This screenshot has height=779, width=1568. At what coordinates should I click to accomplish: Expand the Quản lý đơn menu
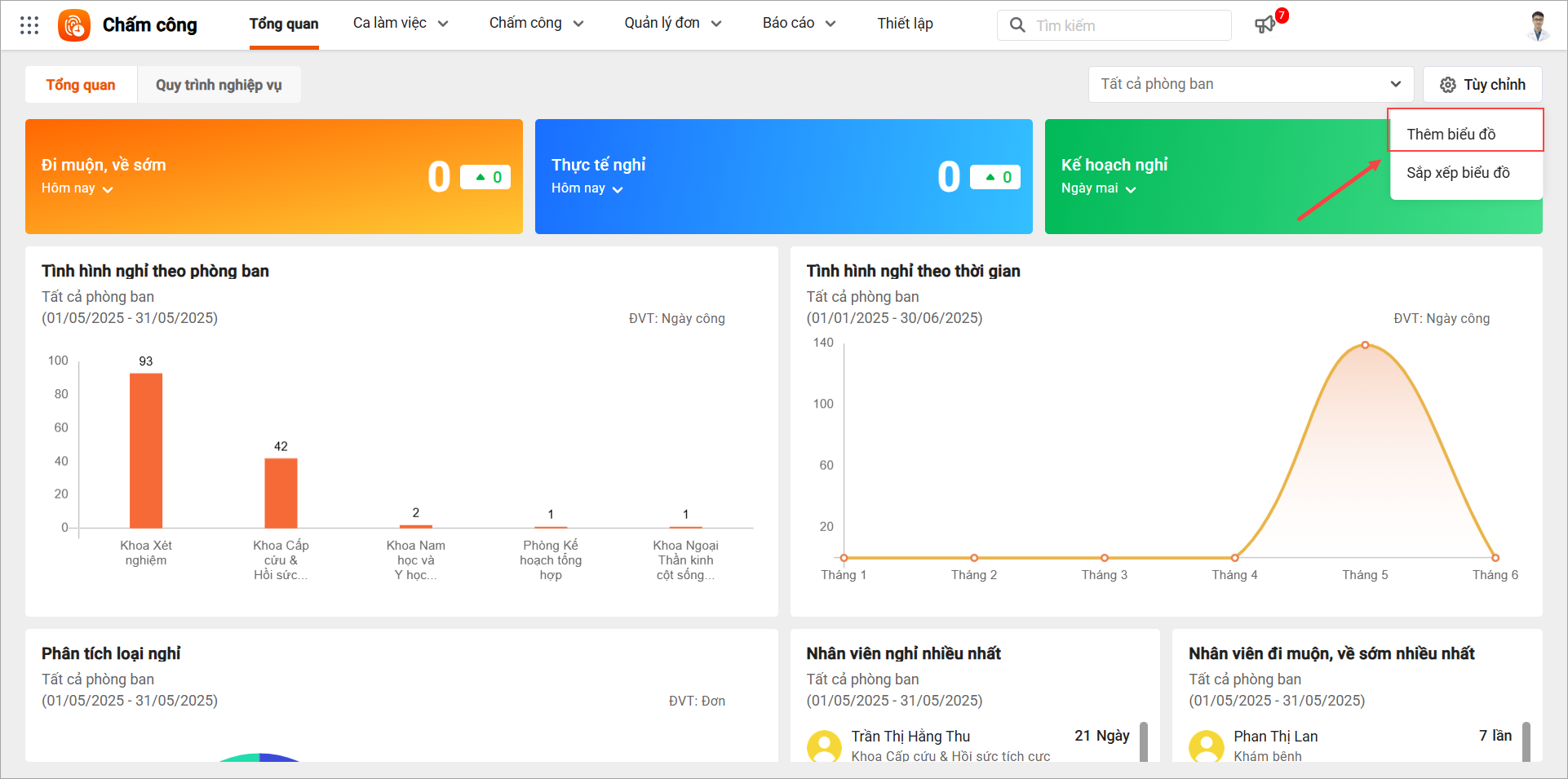point(672,24)
